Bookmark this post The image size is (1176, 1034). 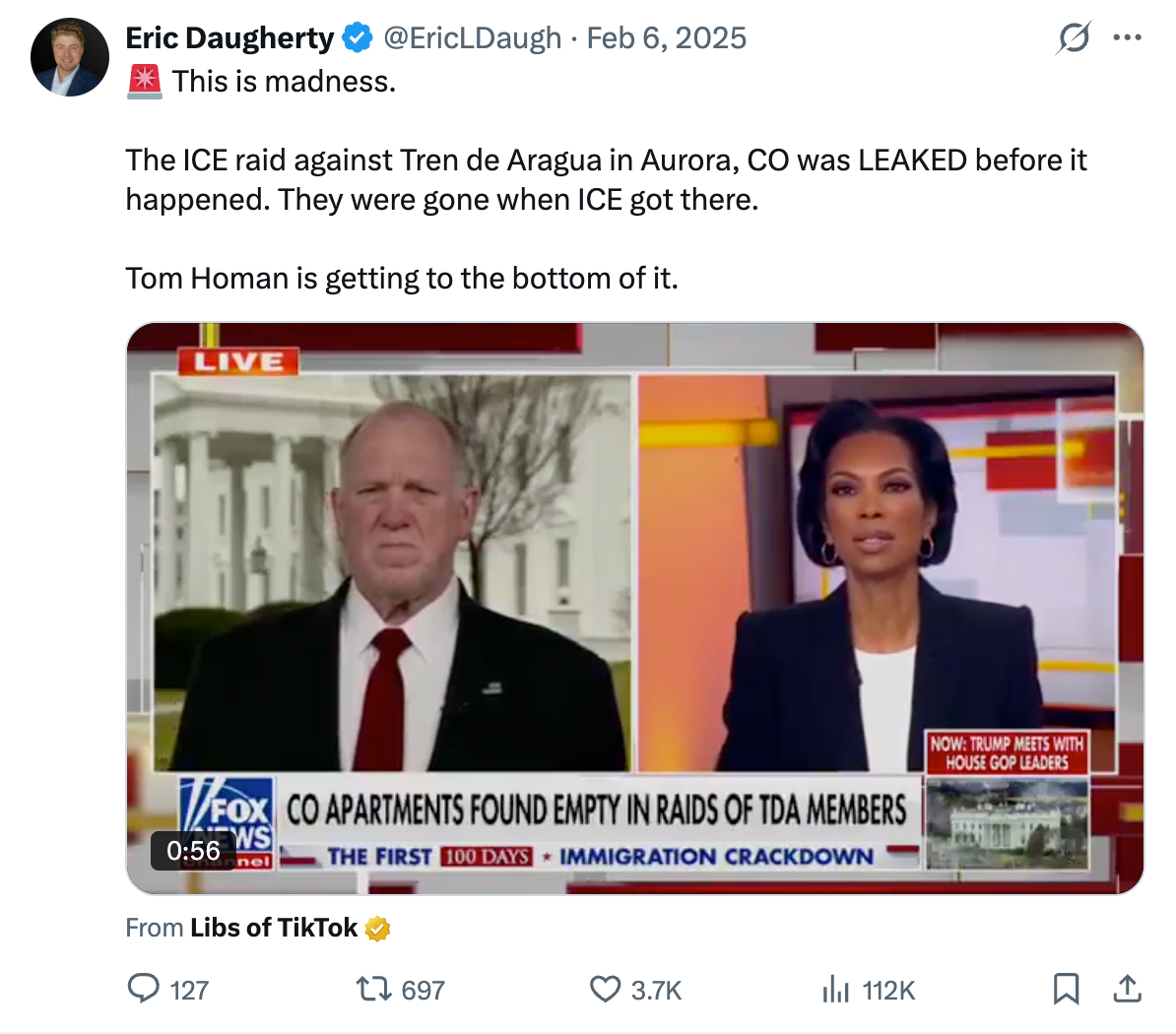click(1066, 989)
